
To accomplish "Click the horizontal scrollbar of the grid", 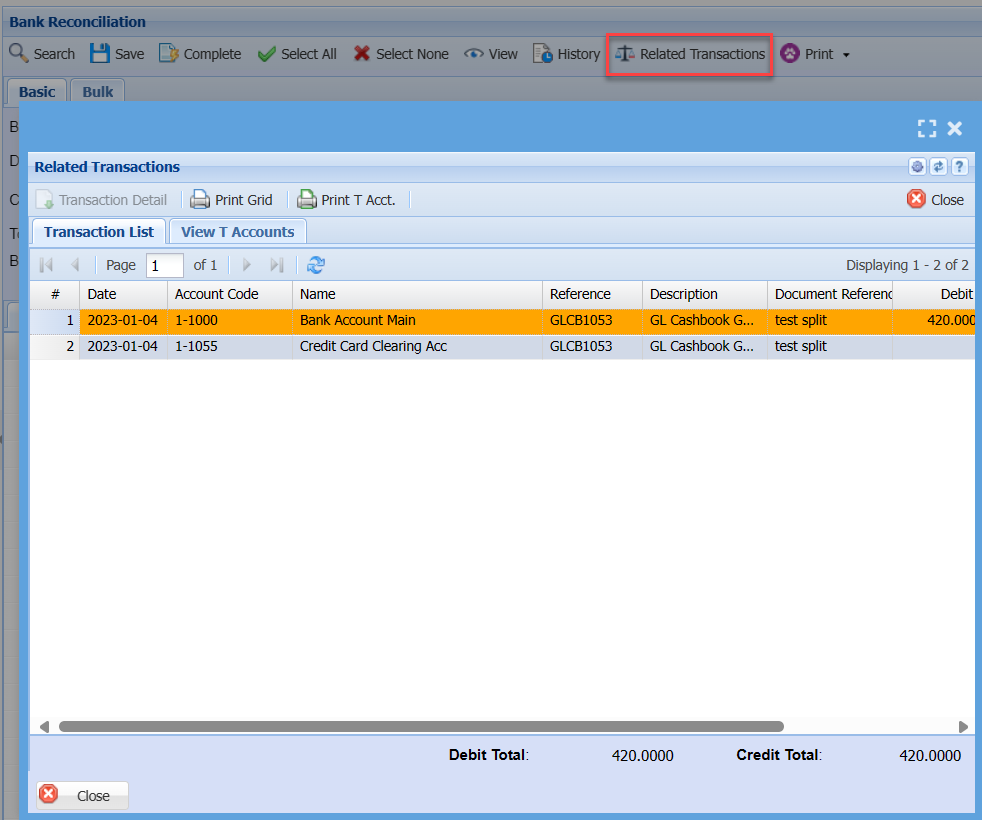I will coord(420,727).
